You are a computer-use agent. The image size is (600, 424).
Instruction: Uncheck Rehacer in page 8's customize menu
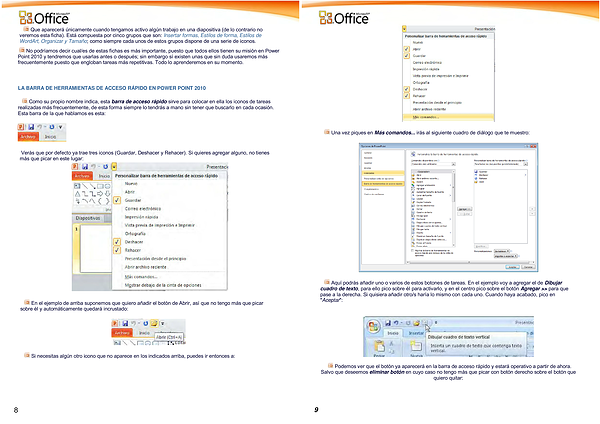pos(117,250)
